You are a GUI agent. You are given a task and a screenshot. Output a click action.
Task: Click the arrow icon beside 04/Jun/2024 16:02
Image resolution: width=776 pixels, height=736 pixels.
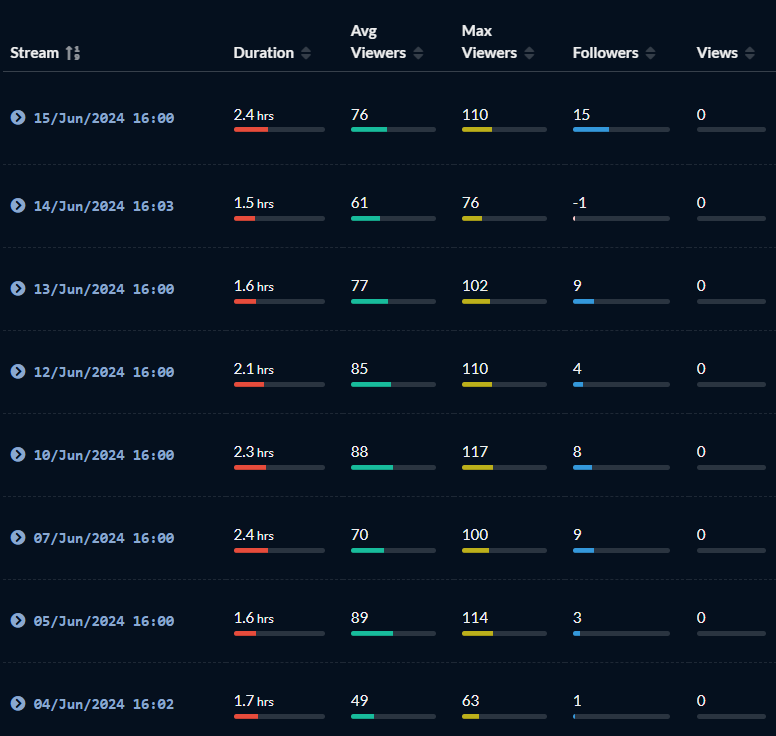(17, 704)
